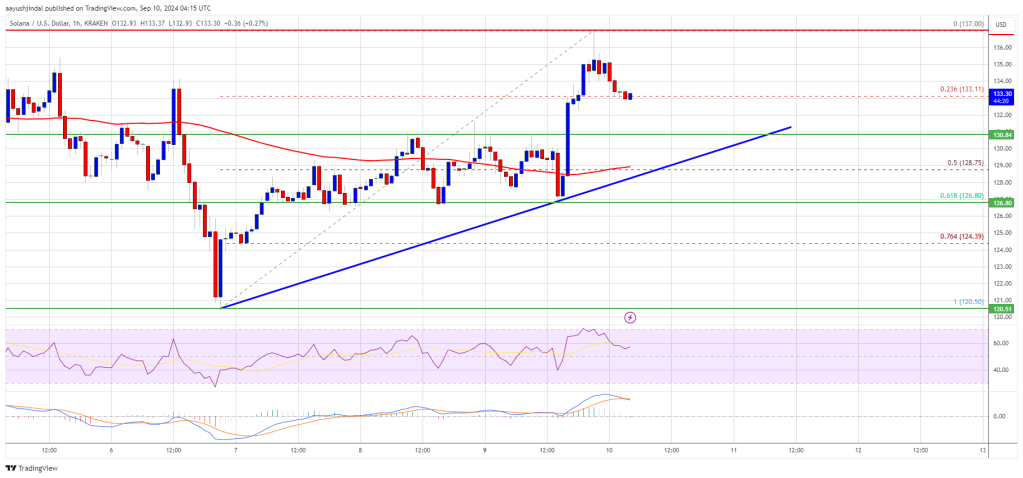
Task: Select the green 130.84 price level tag
Action: pyautogui.click(x=1001, y=134)
